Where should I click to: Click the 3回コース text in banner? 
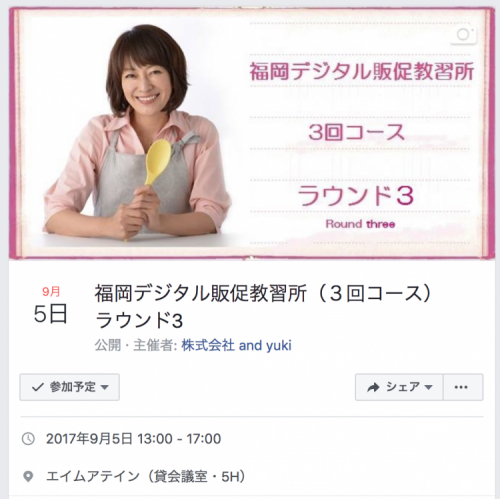[356, 132]
